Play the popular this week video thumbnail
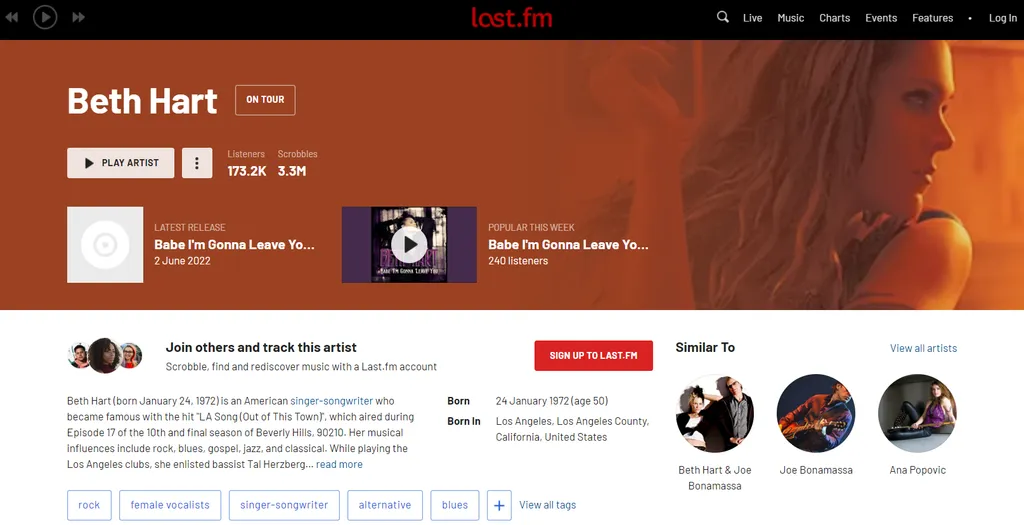Screen dimensions: 1024x525 click(x=409, y=245)
